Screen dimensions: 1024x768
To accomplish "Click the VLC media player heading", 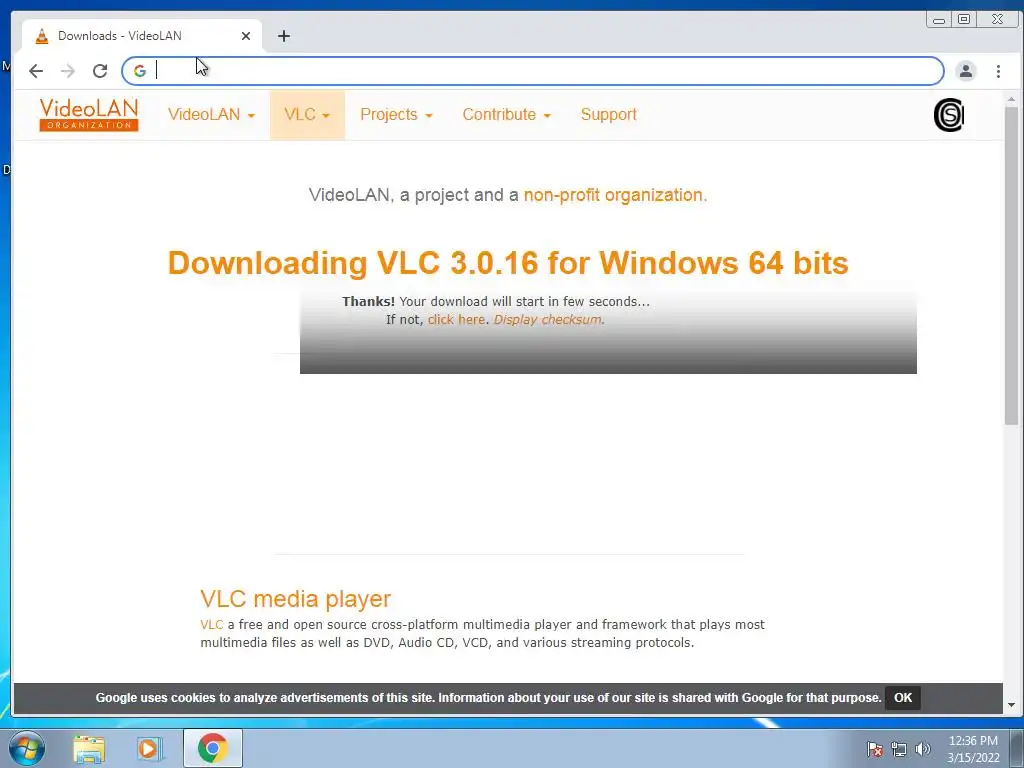I will tap(295, 599).
